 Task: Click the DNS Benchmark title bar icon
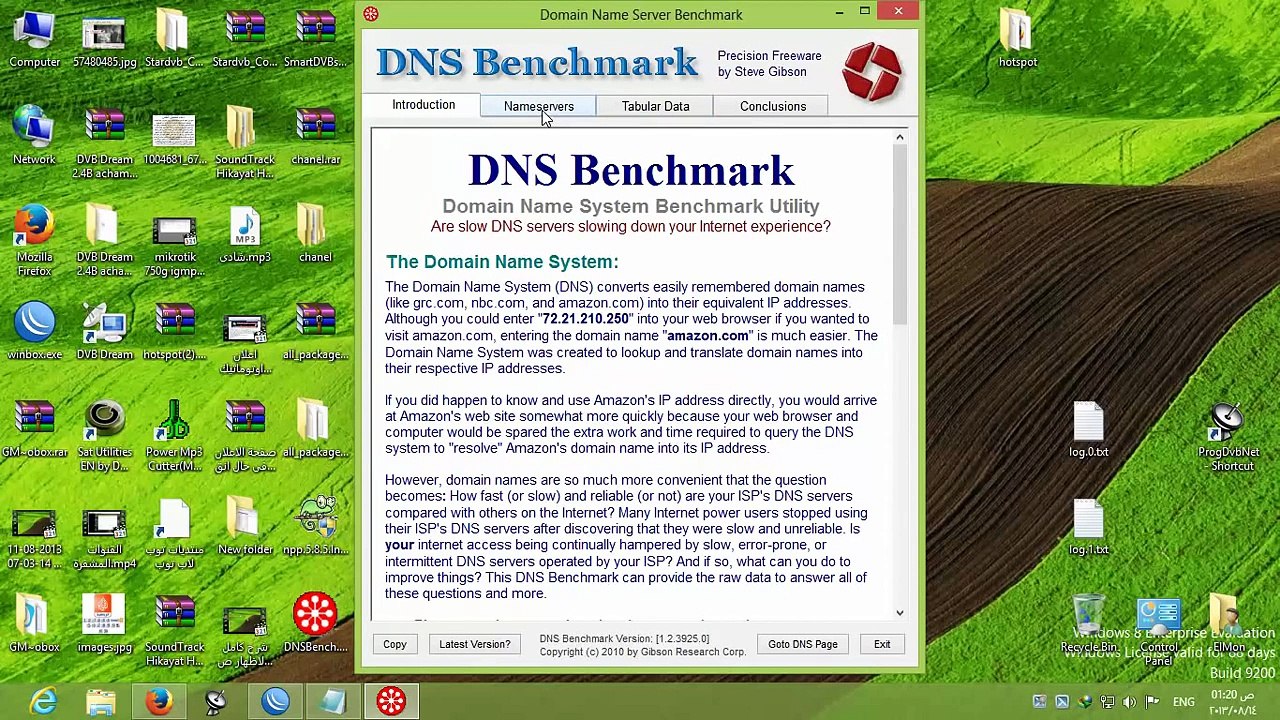coord(371,14)
